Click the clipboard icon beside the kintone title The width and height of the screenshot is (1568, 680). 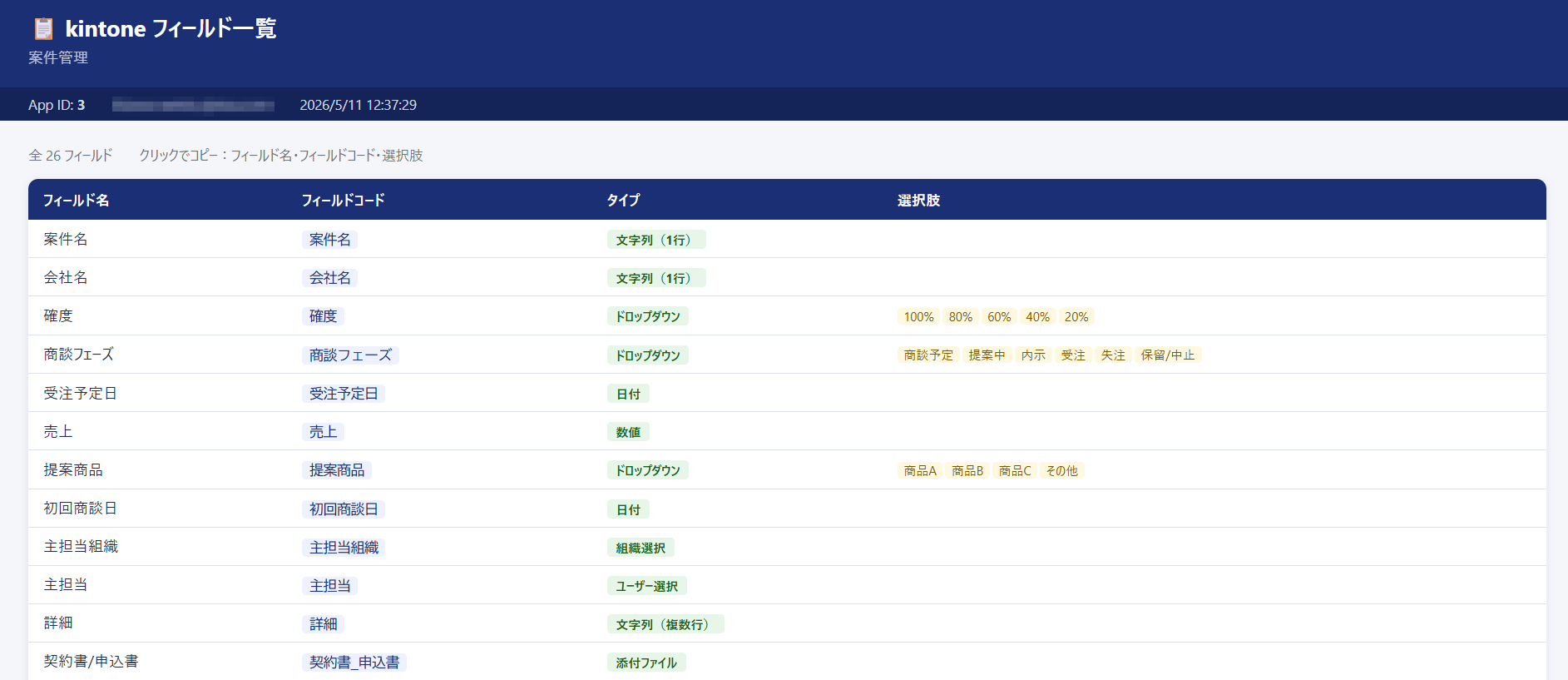tap(43, 28)
